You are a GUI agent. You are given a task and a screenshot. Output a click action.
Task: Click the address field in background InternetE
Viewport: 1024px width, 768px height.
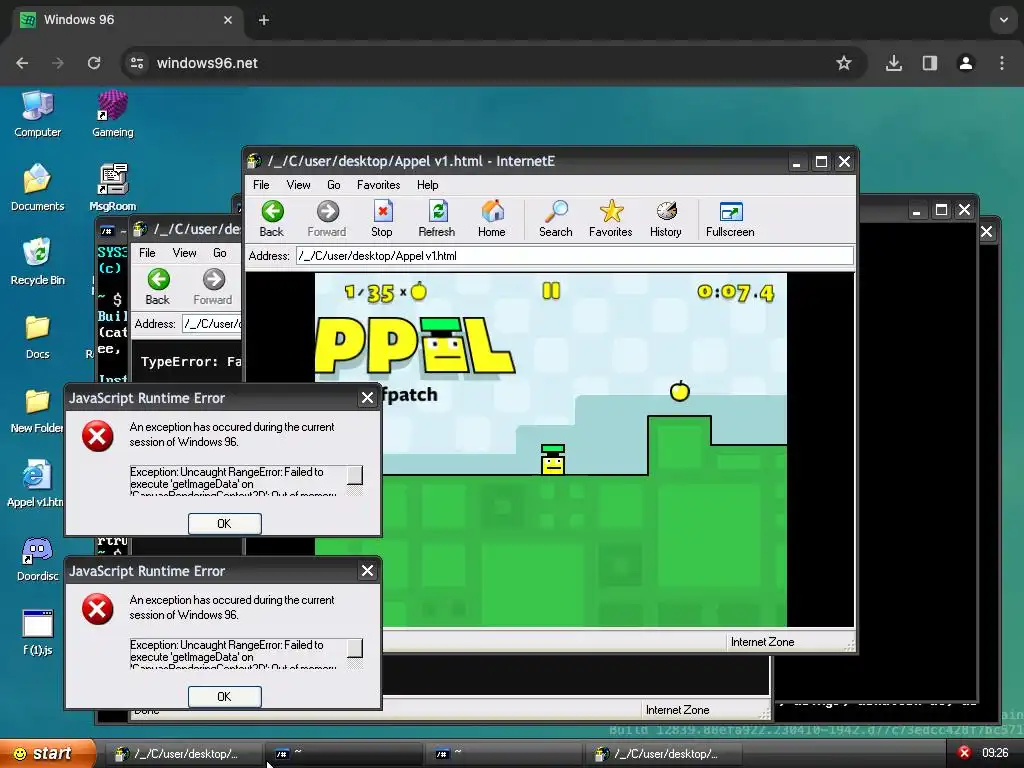click(x=212, y=324)
